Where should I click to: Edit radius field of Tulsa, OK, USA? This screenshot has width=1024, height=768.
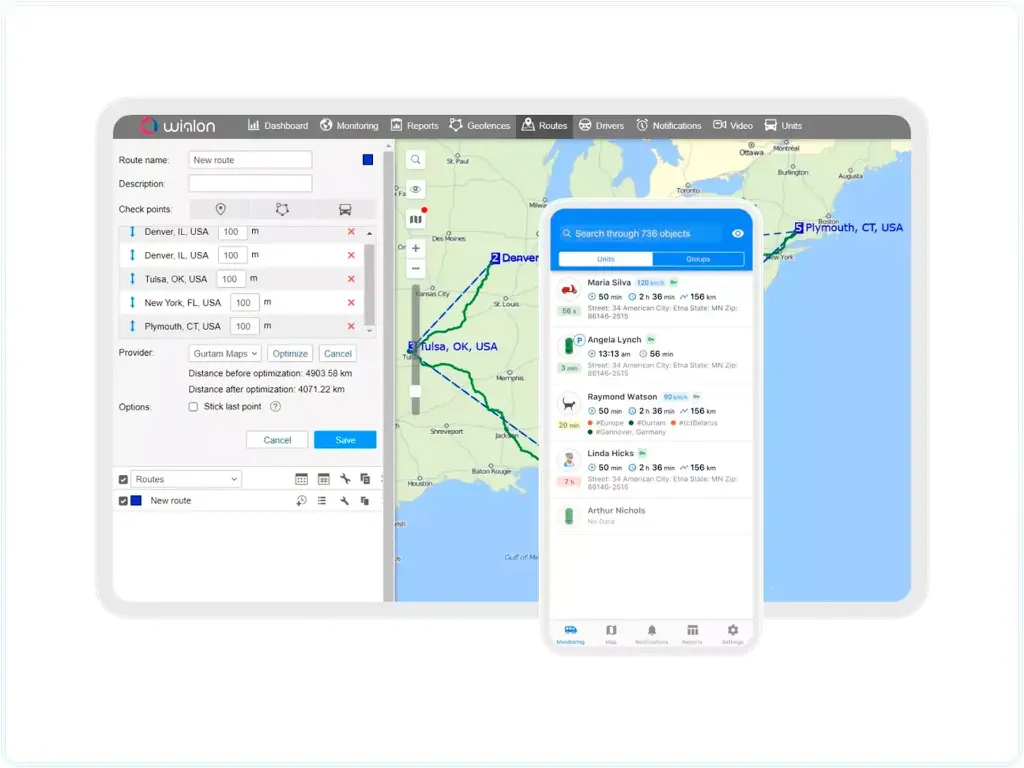[231, 279]
